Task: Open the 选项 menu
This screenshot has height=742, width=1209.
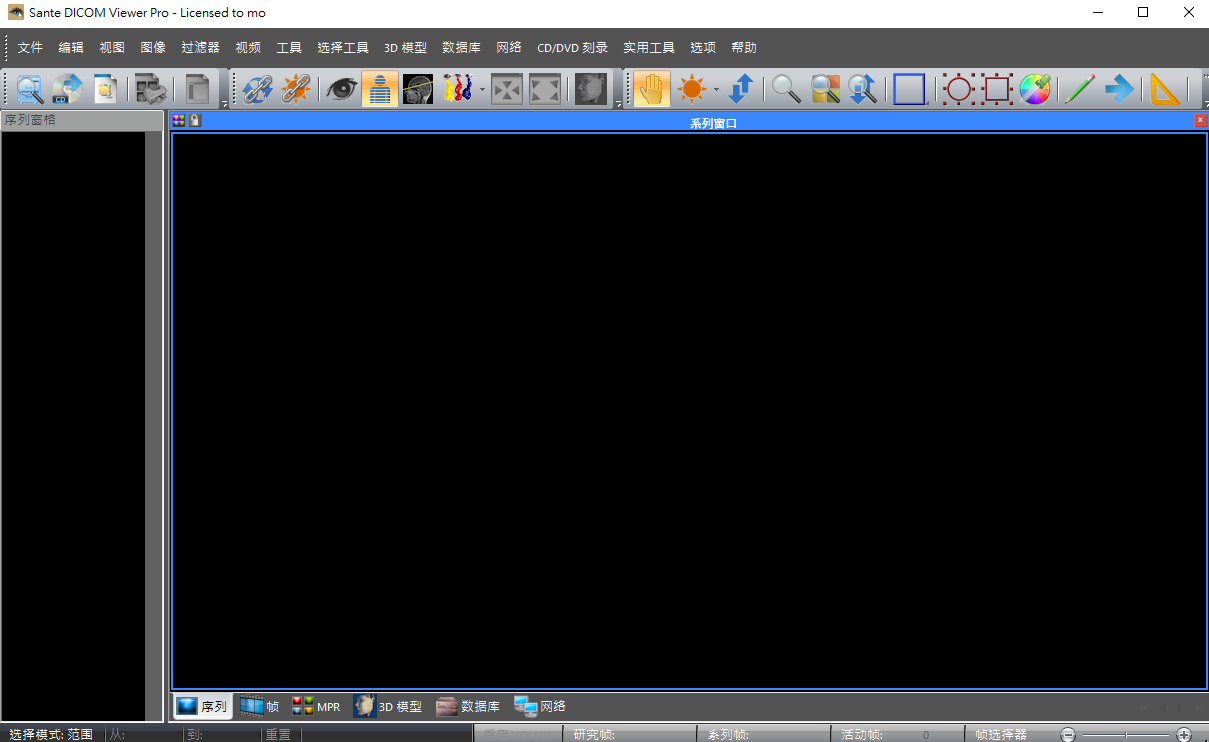Action: tap(703, 48)
